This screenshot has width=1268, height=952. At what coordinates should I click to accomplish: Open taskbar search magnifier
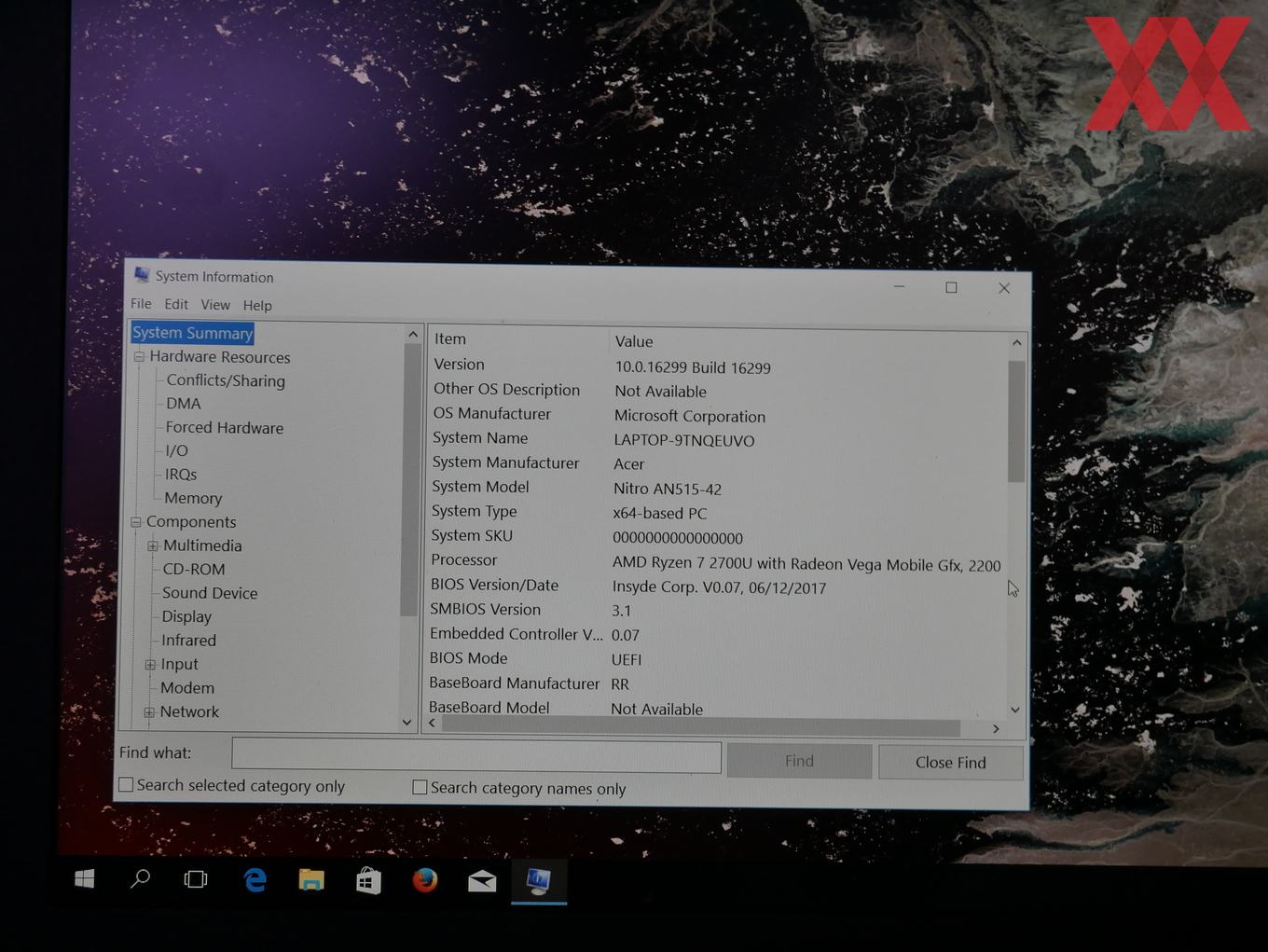point(140,878)
